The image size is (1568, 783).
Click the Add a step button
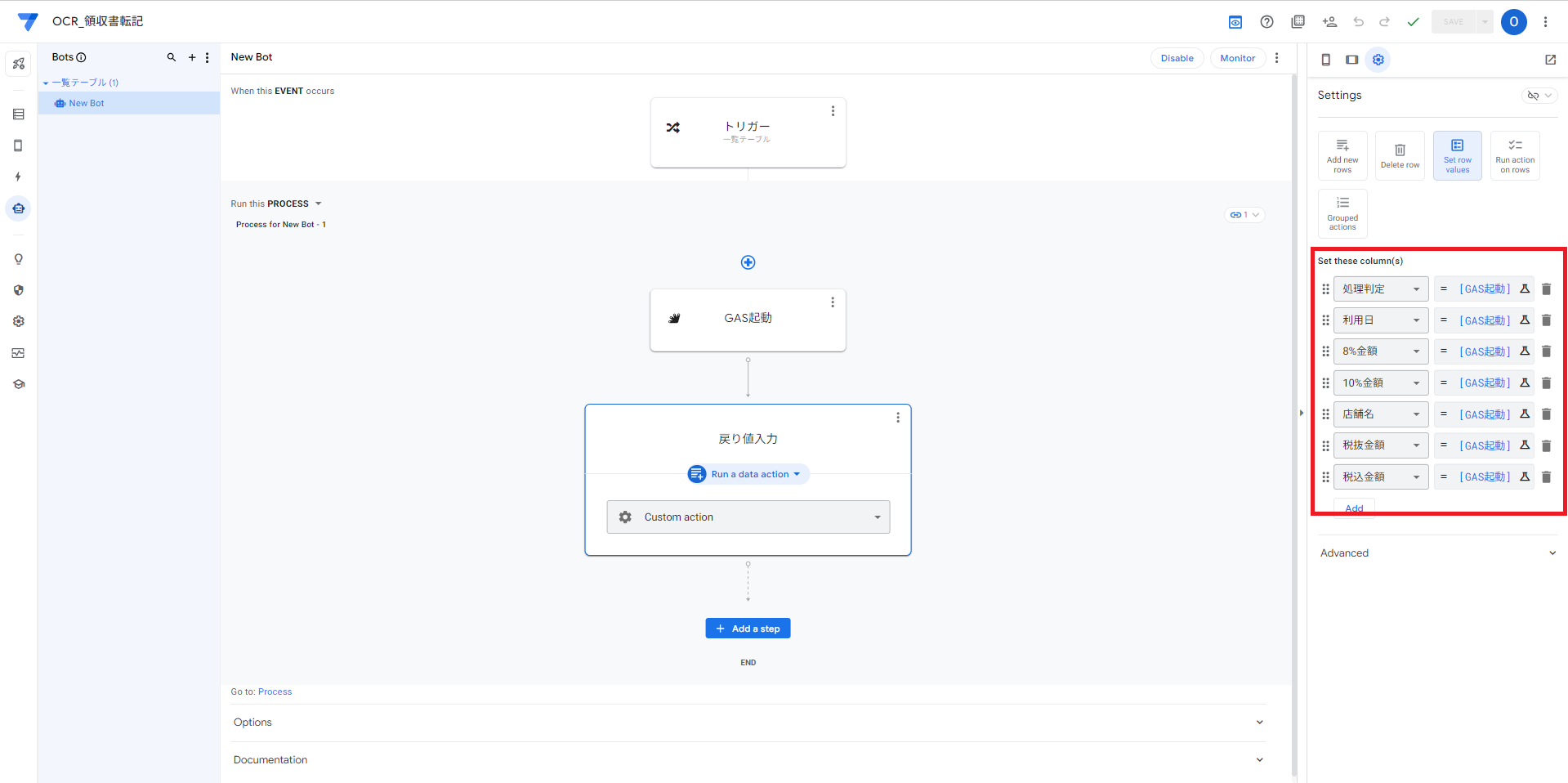pos(748,629)
